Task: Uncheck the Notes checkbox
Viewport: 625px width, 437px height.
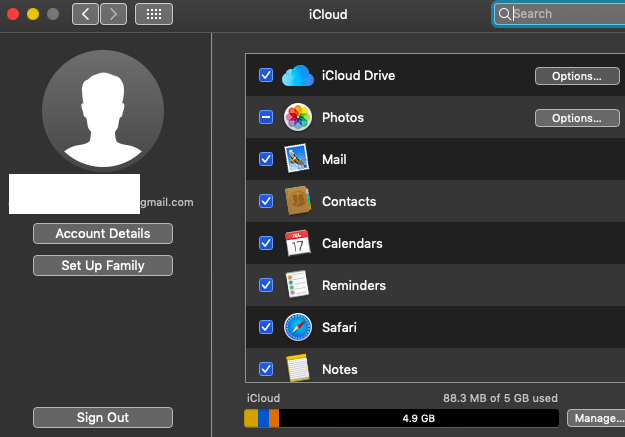Action: click(266, 369)
